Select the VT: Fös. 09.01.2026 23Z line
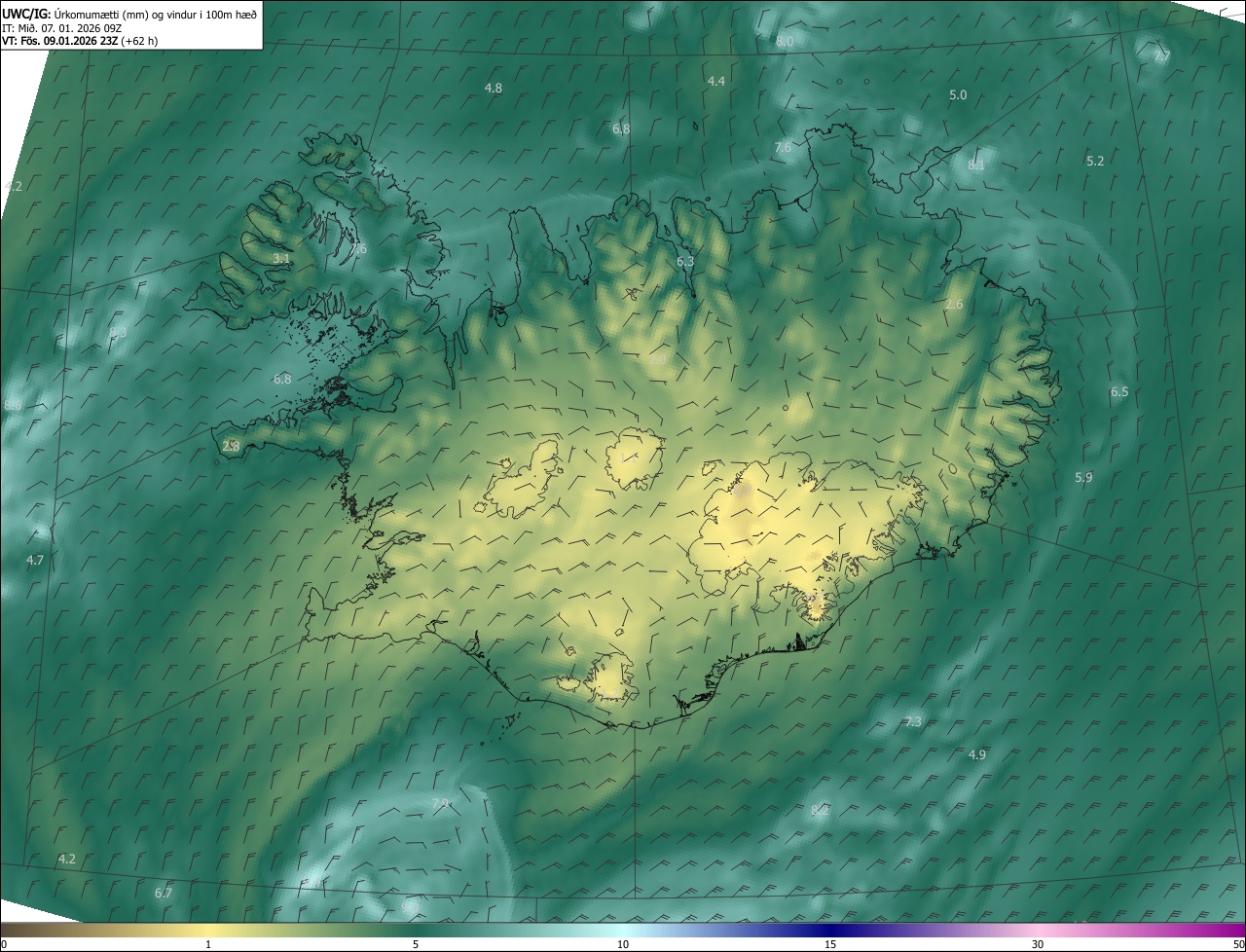The height and width of the screenshot is (952, 1246). click(x=80, y=41)
